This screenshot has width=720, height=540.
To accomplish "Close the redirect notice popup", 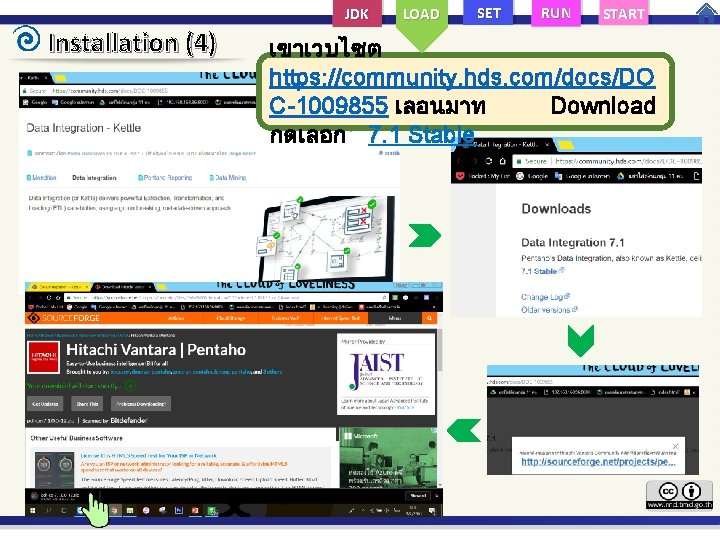I will click(675, 446).
